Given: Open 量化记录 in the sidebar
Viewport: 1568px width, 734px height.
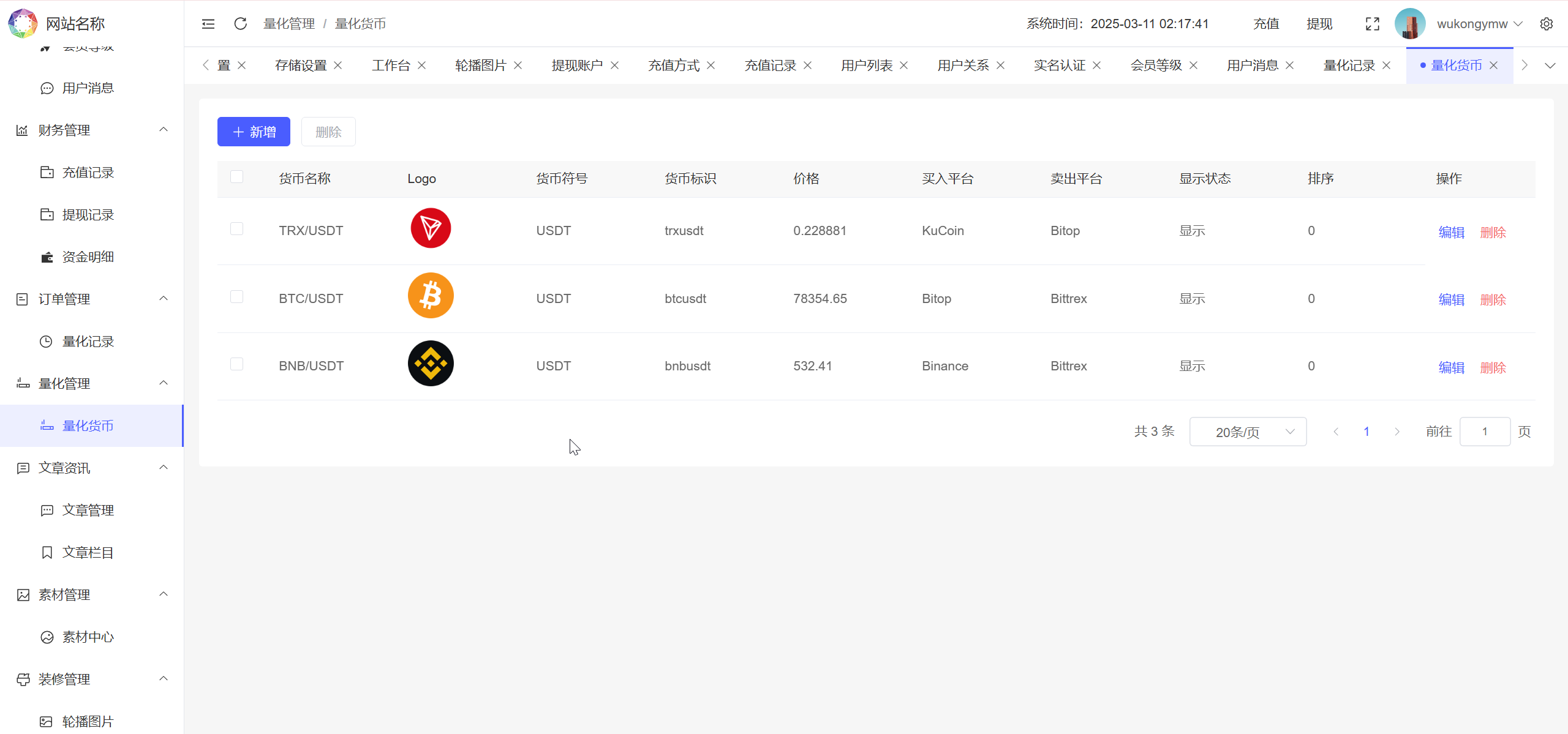Looking at the screenshot, I should pos(88,341).
